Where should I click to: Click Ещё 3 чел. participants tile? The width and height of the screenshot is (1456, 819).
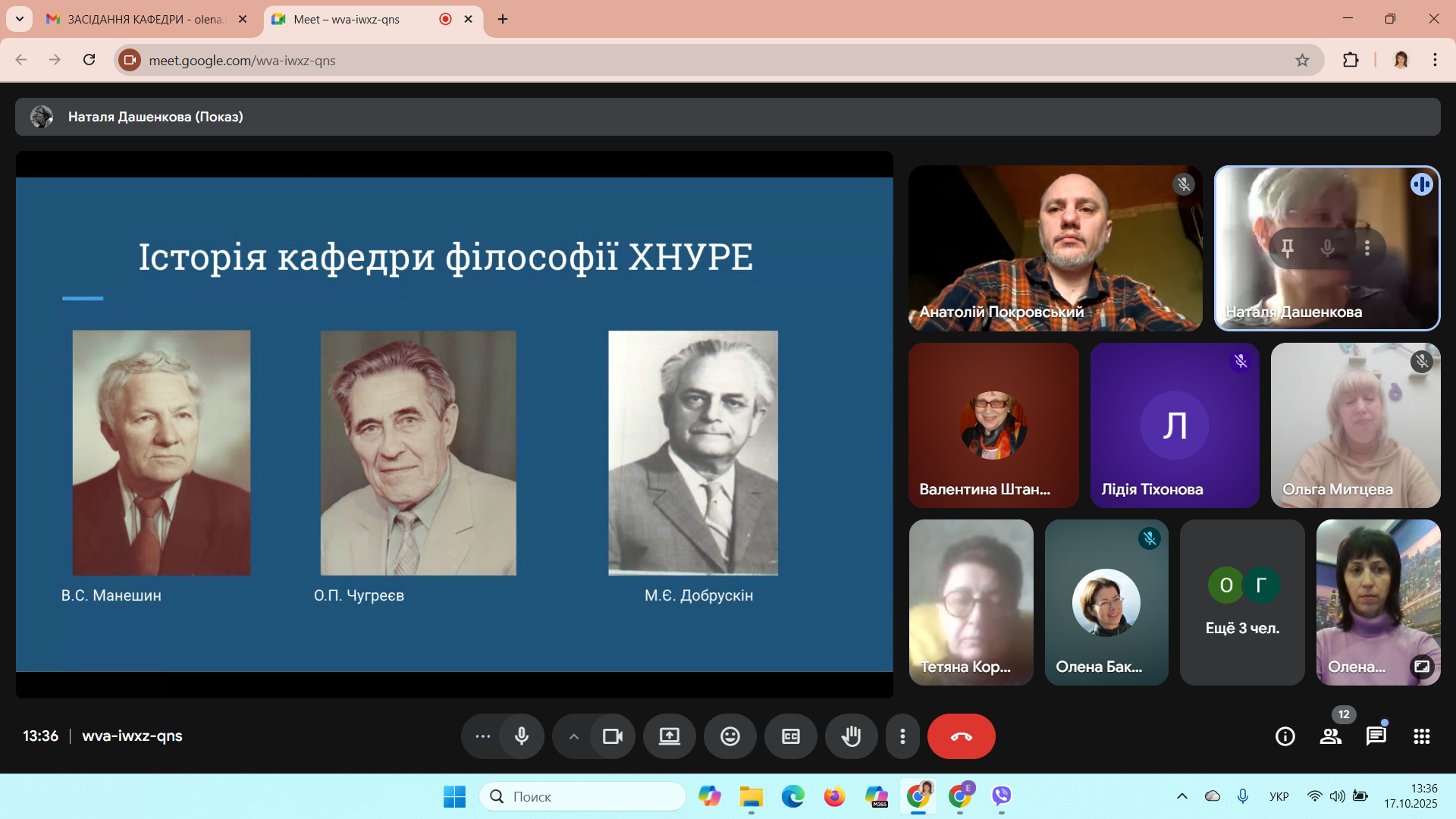pyautogui.click(x=1242, y=603)
